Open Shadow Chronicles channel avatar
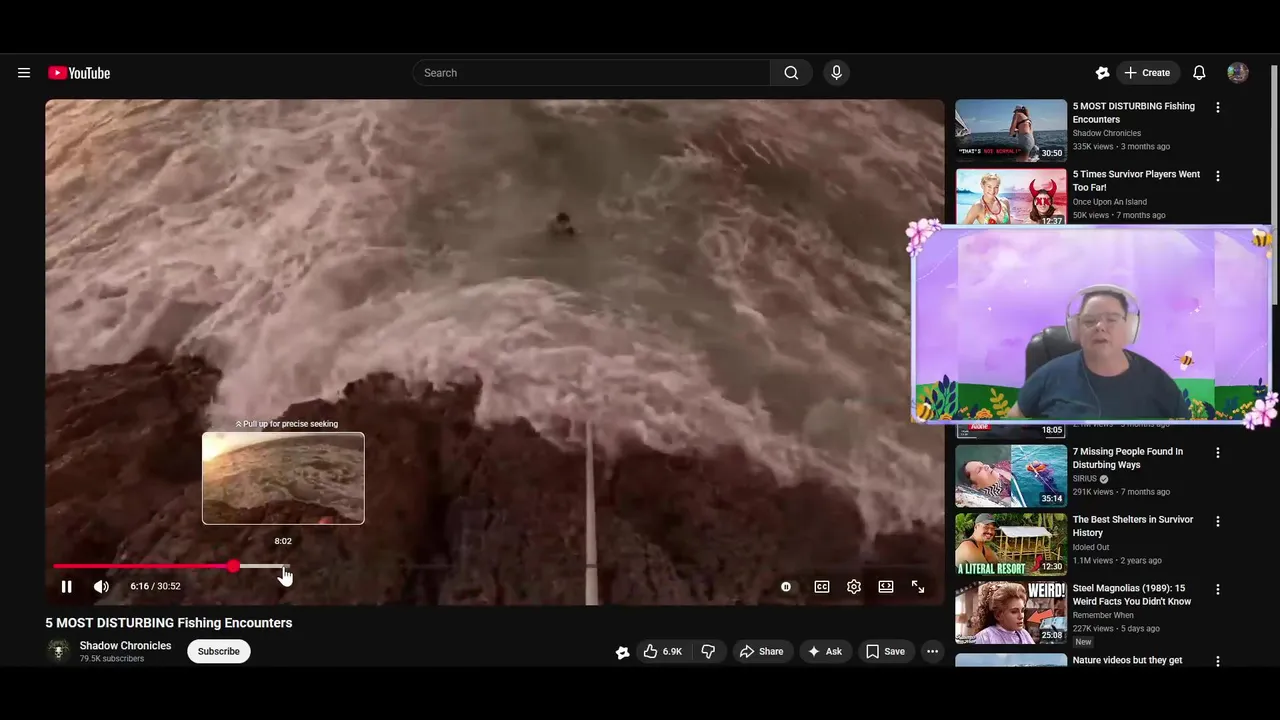The image size is (1280, 720). 59,651
